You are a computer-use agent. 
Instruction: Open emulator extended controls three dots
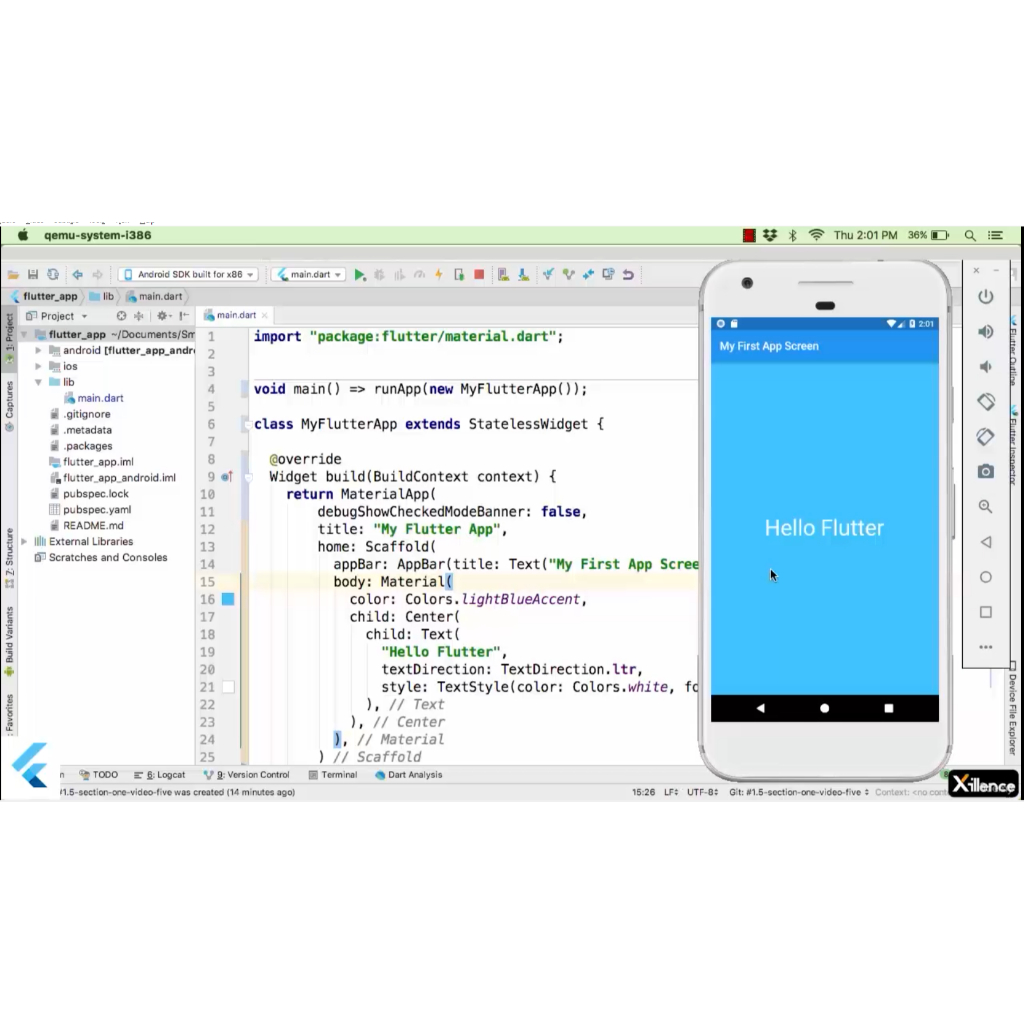[x=985, y=647]
